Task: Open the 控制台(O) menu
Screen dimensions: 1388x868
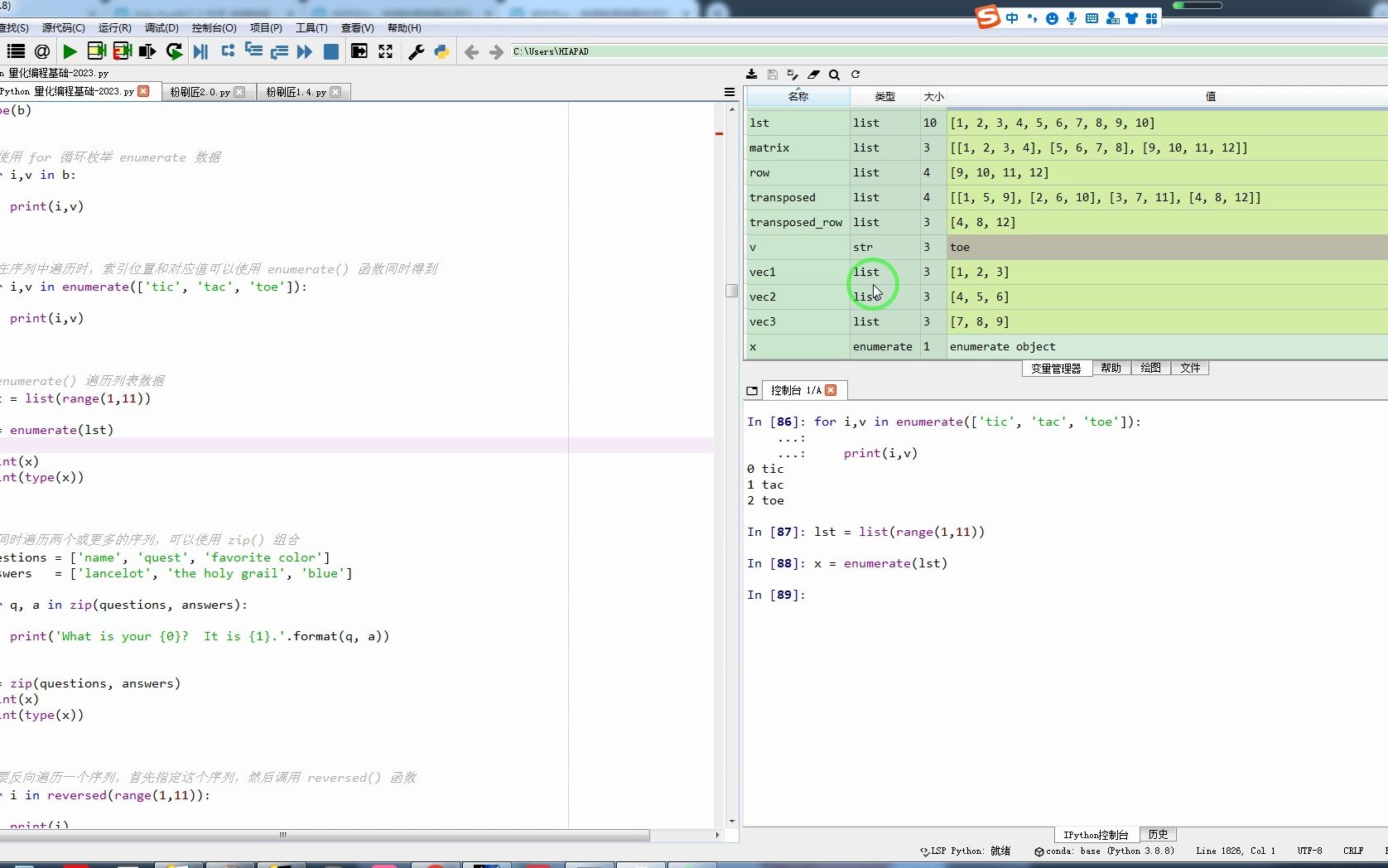Action: [x=214, y=28]
